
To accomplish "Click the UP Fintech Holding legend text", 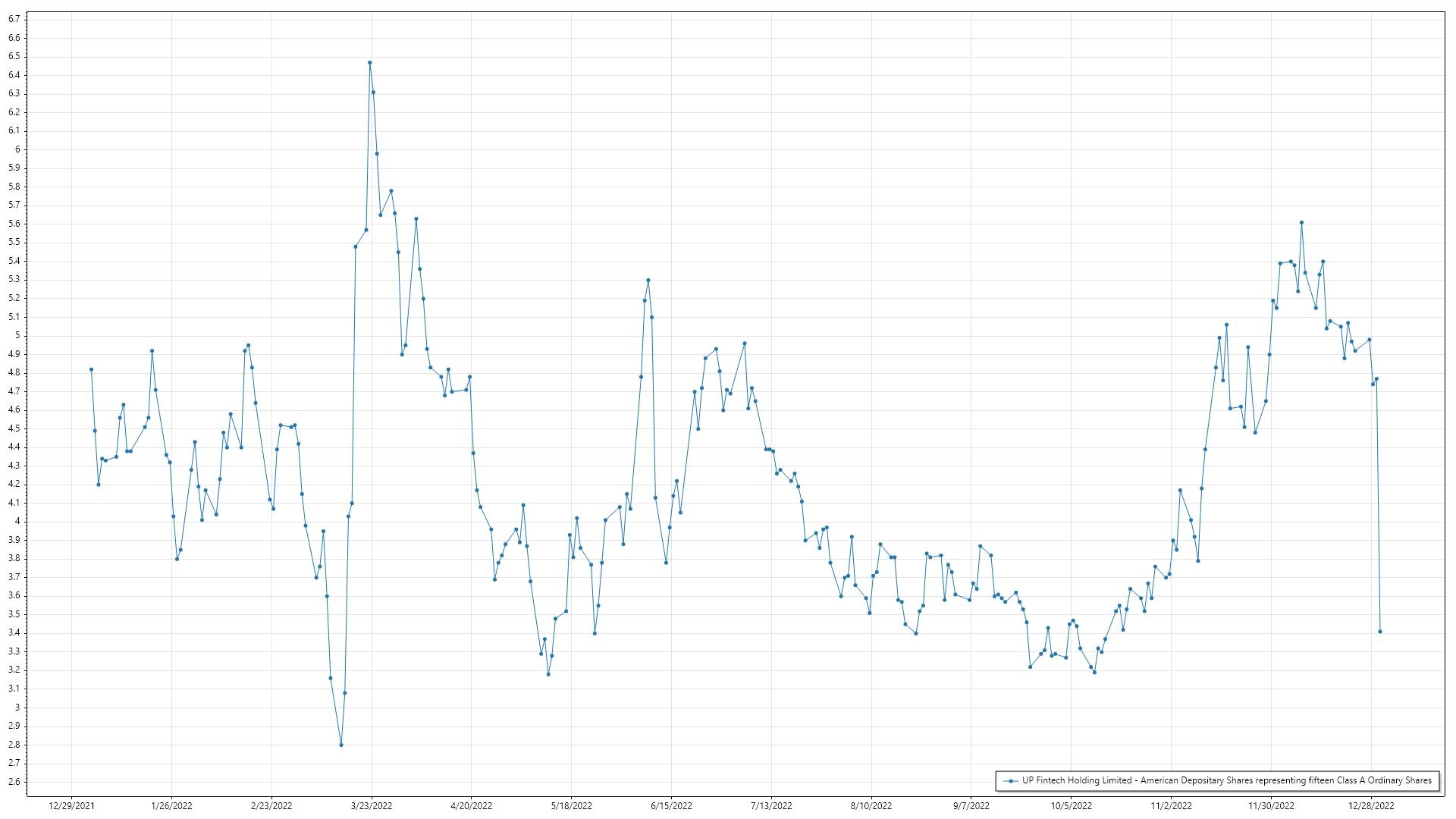I will (1226, 780).
